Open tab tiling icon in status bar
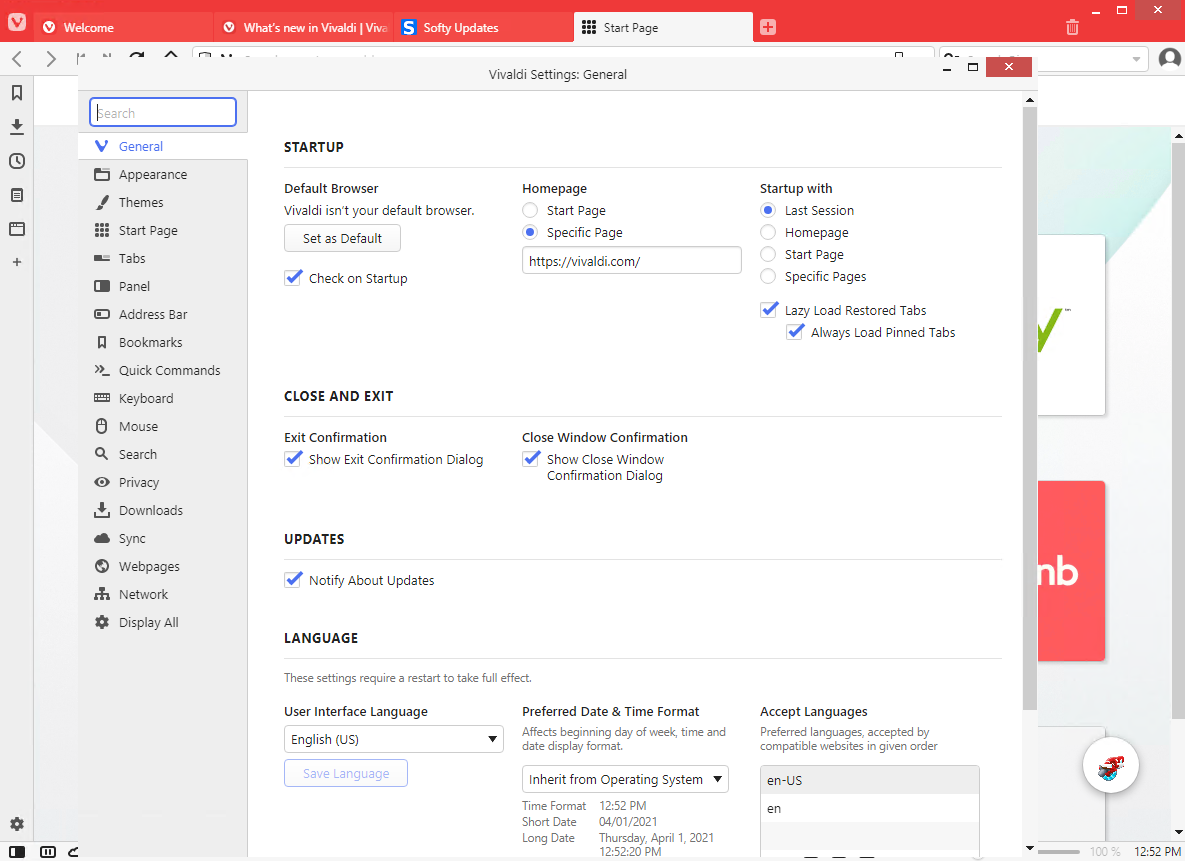The image size is (1185, 861). tap(48, 852)
